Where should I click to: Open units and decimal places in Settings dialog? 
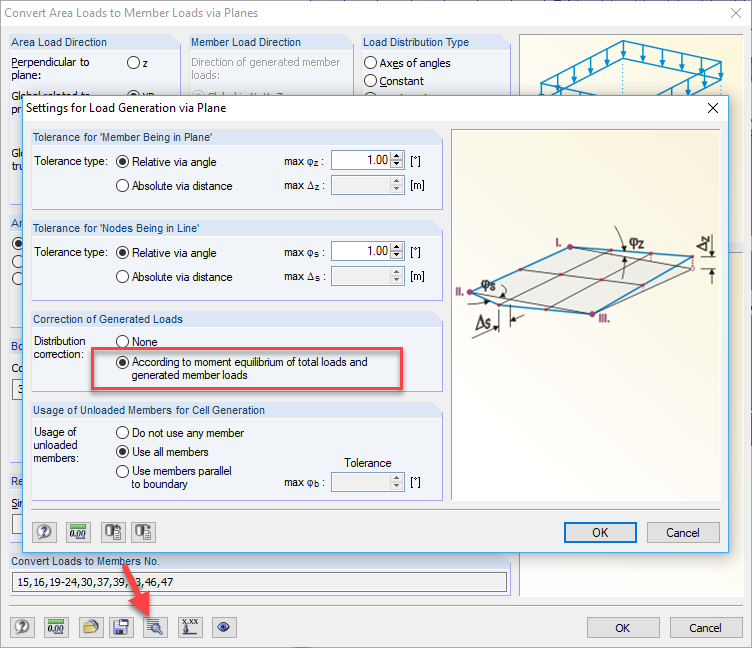coord(78,532)
